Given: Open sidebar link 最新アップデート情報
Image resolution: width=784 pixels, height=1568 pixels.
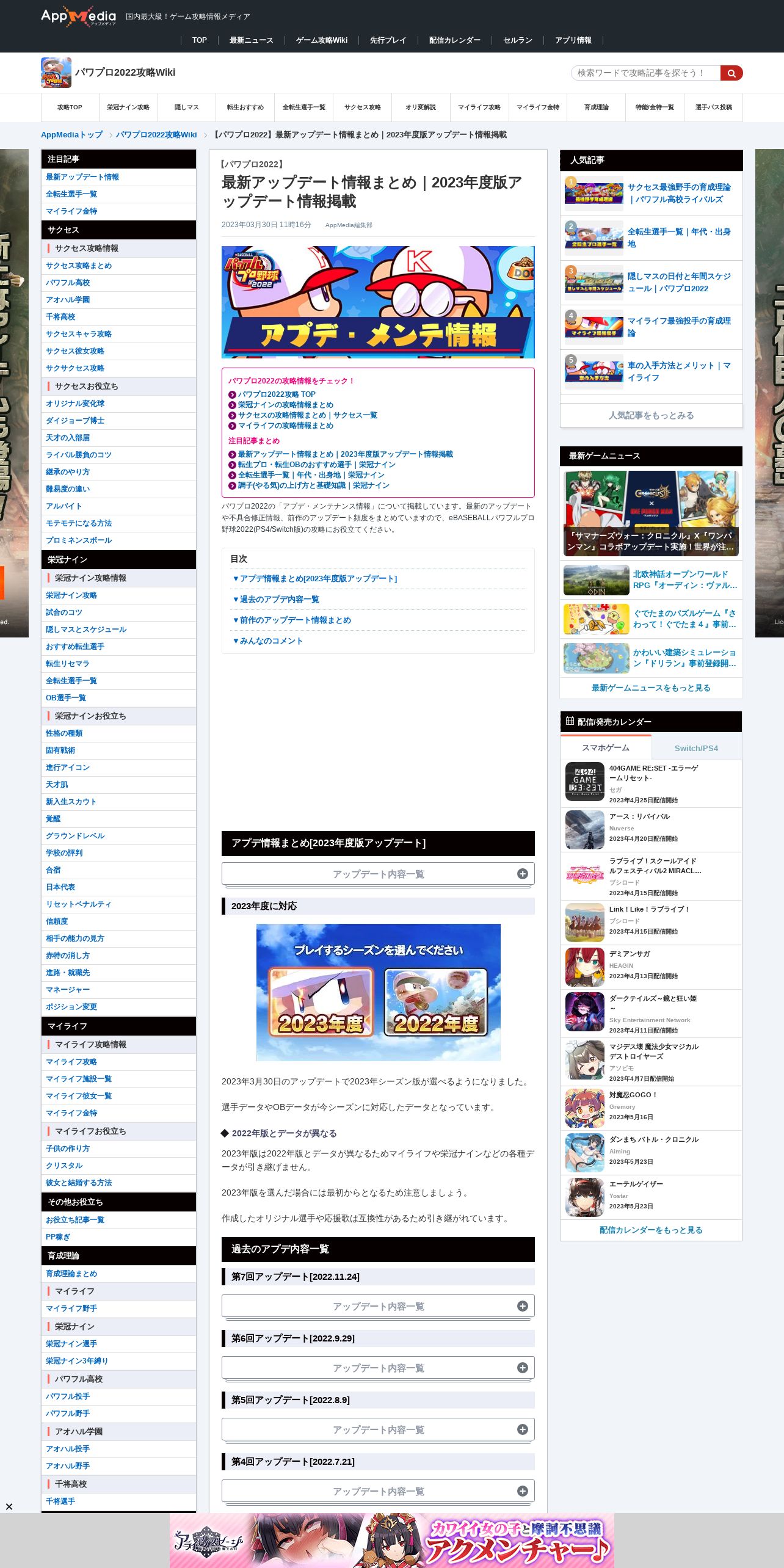Looking at the screenshot, I should click(82, 177).
